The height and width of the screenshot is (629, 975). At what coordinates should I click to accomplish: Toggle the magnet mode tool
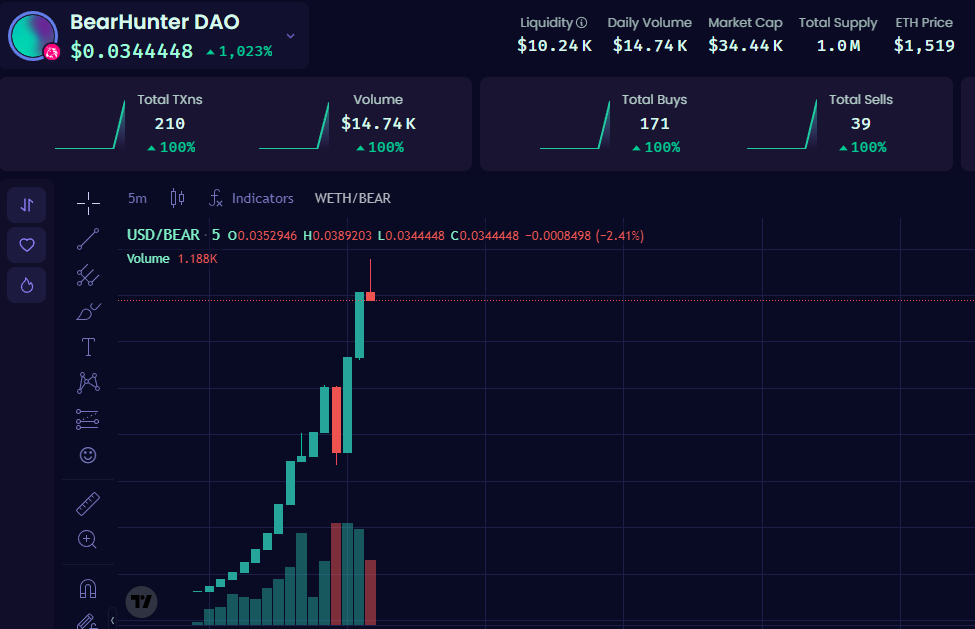(88, 588)
